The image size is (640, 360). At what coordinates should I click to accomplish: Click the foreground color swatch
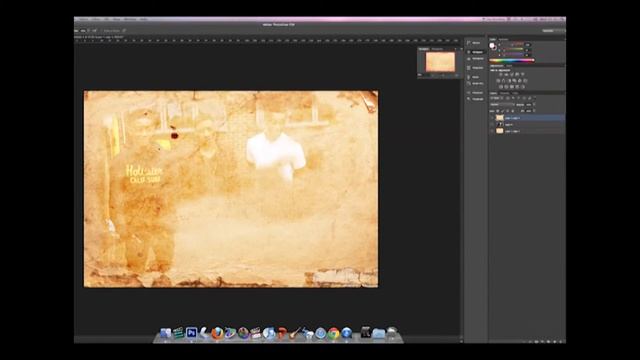[x=492, y=45]
